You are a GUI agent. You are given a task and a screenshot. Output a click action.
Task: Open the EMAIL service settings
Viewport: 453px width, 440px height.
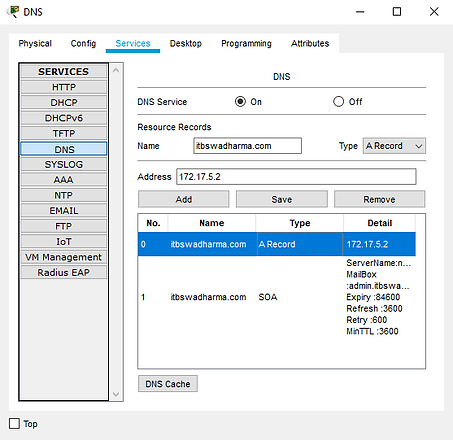tap(64, 211)
